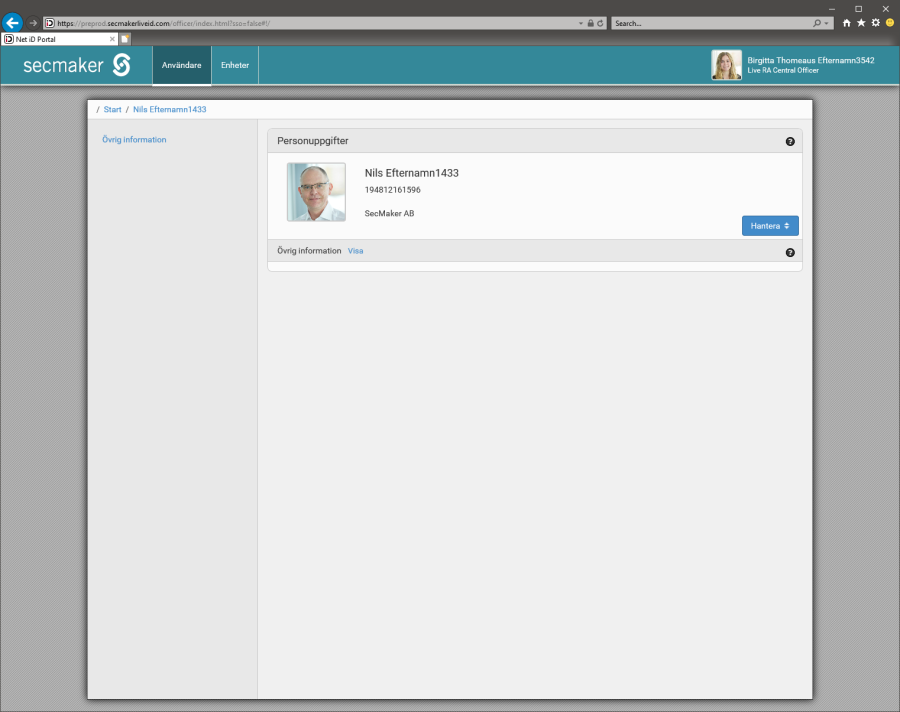
Task: Open browser Tools gear icon
Action: coord(875,23)
